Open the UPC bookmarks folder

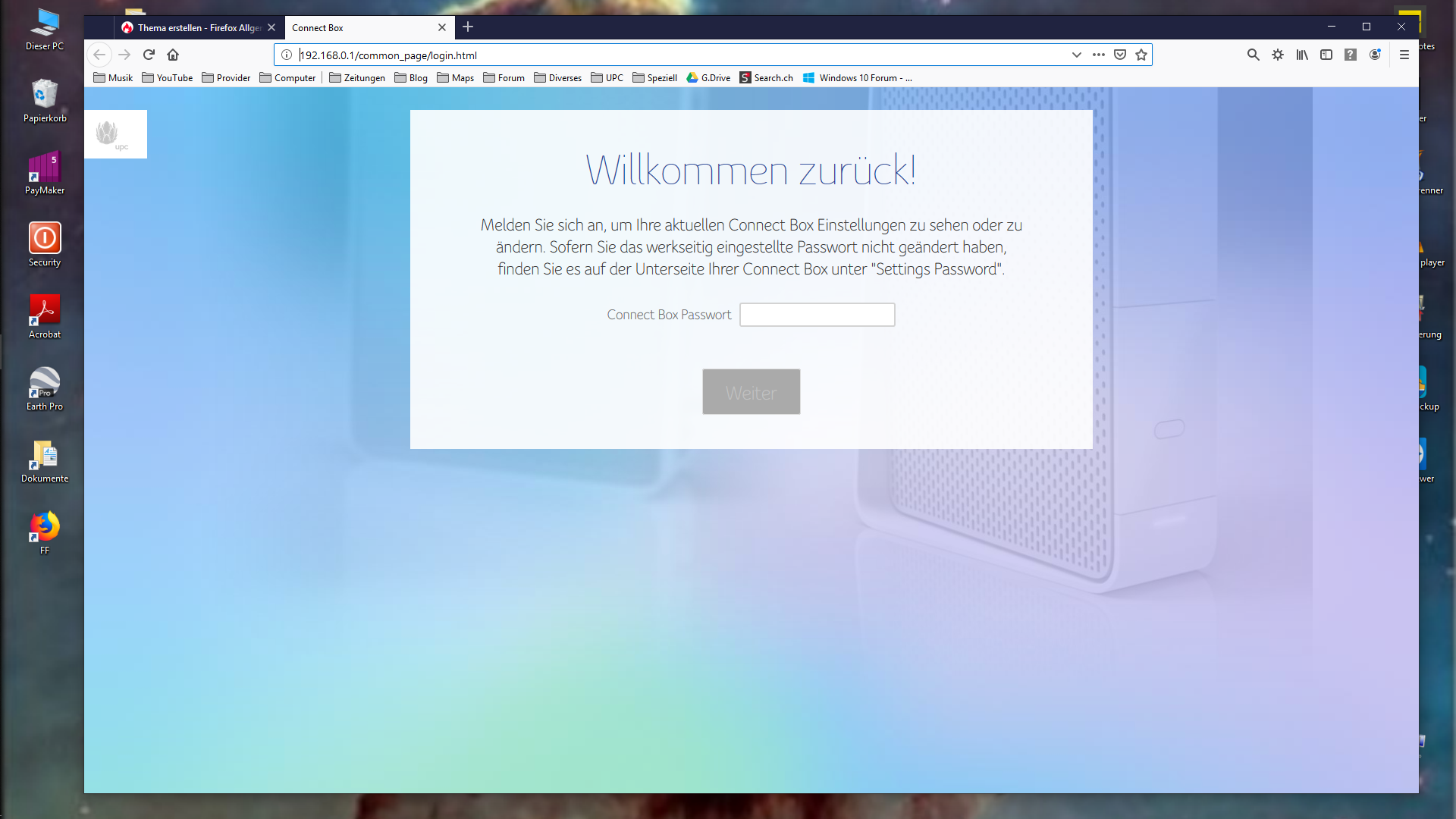pos(607,78)
